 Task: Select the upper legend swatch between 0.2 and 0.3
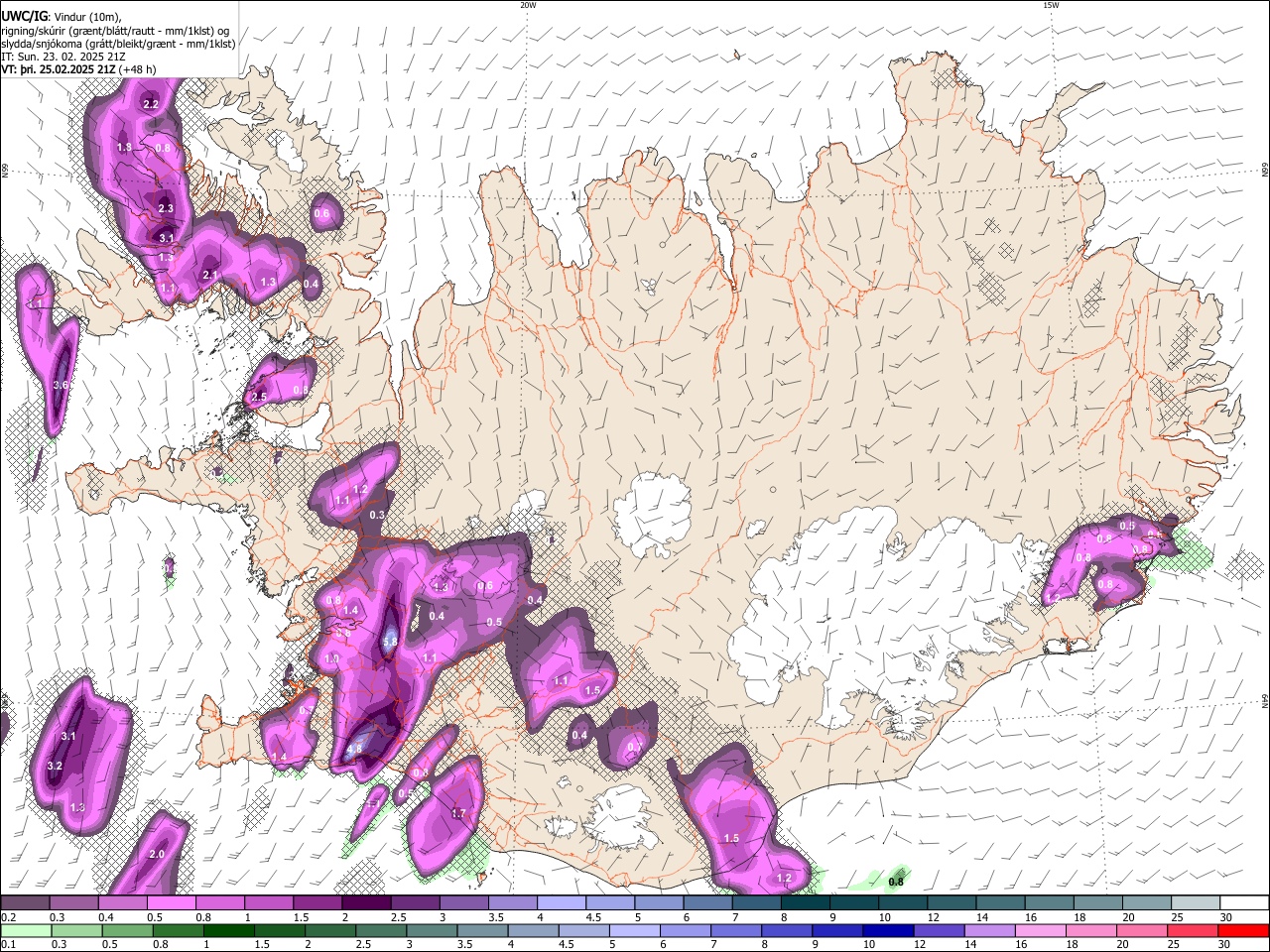(25, 903)
